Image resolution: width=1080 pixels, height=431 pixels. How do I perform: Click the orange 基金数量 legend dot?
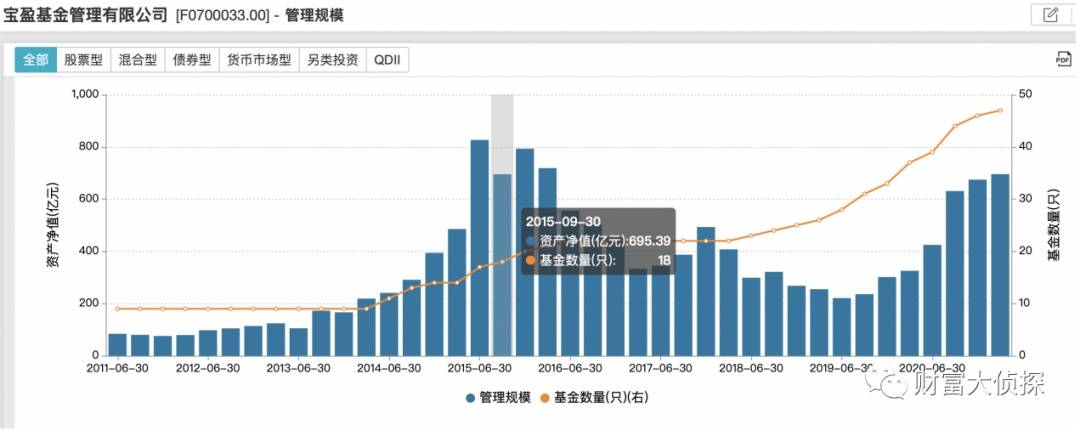coord(545,398)
